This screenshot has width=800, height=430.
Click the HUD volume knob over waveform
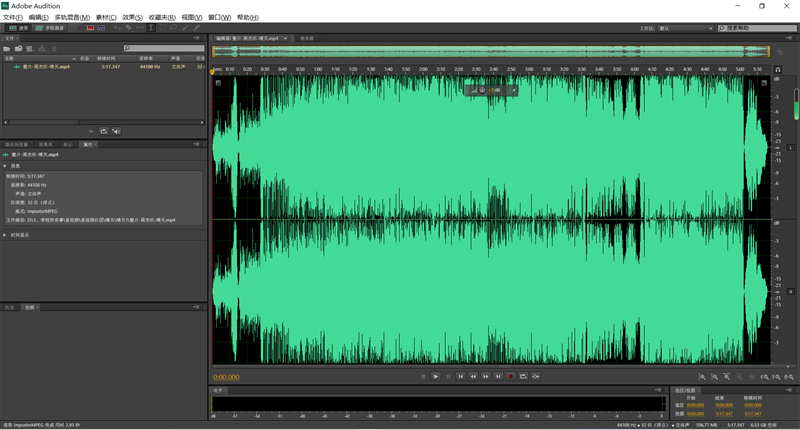click(x=481, y=90)
